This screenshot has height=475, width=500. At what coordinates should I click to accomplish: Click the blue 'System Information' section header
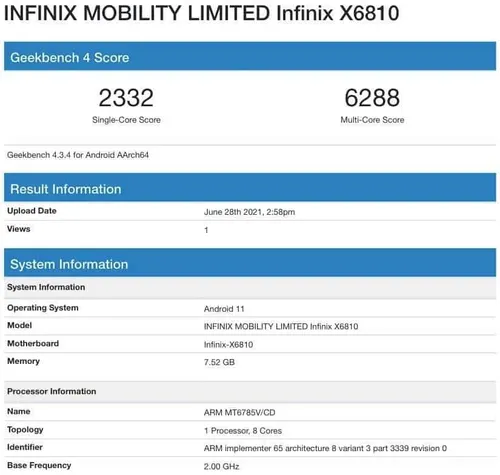250,263
